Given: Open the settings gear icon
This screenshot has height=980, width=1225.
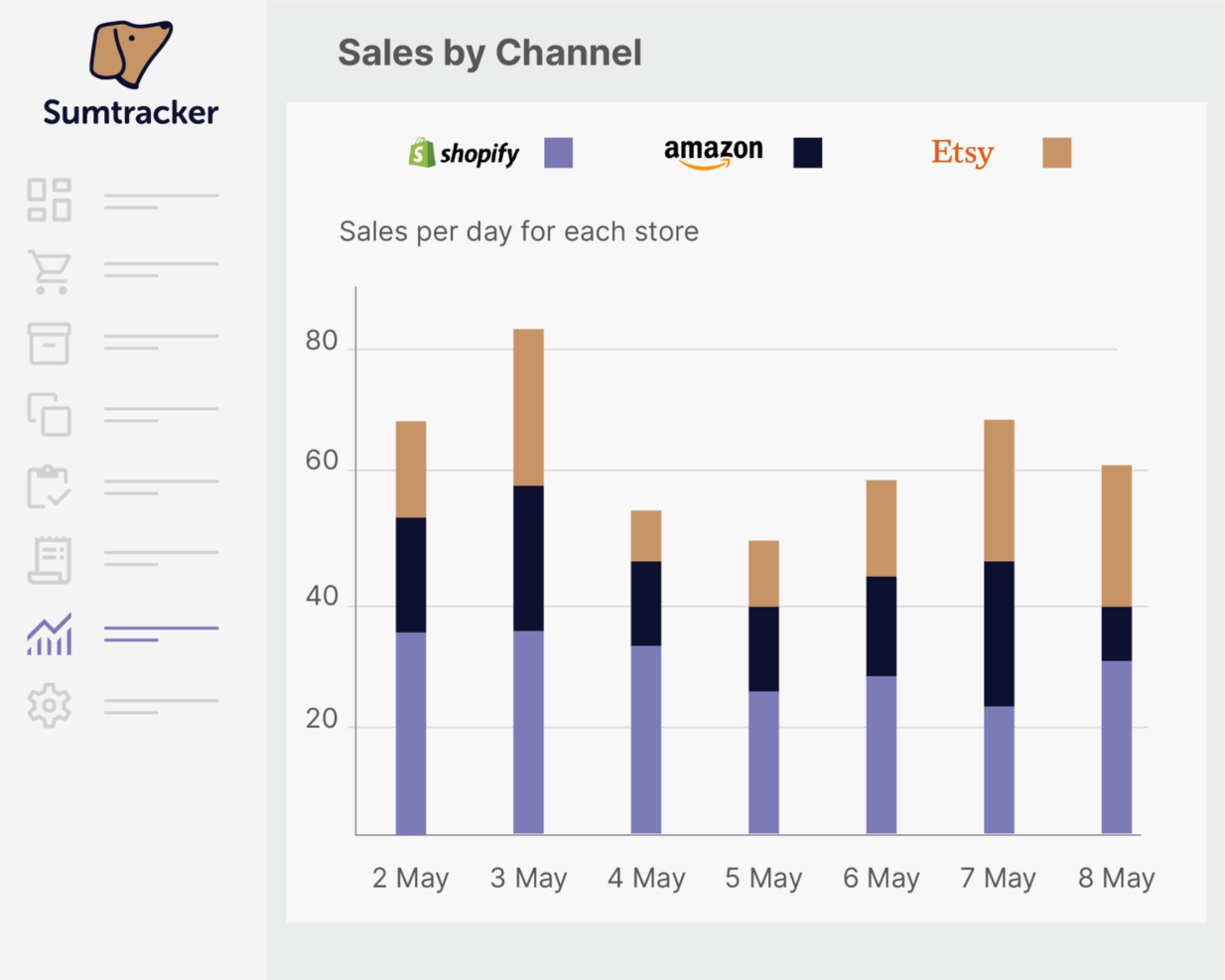Looking at the screenshot, I should pos(48,705).
